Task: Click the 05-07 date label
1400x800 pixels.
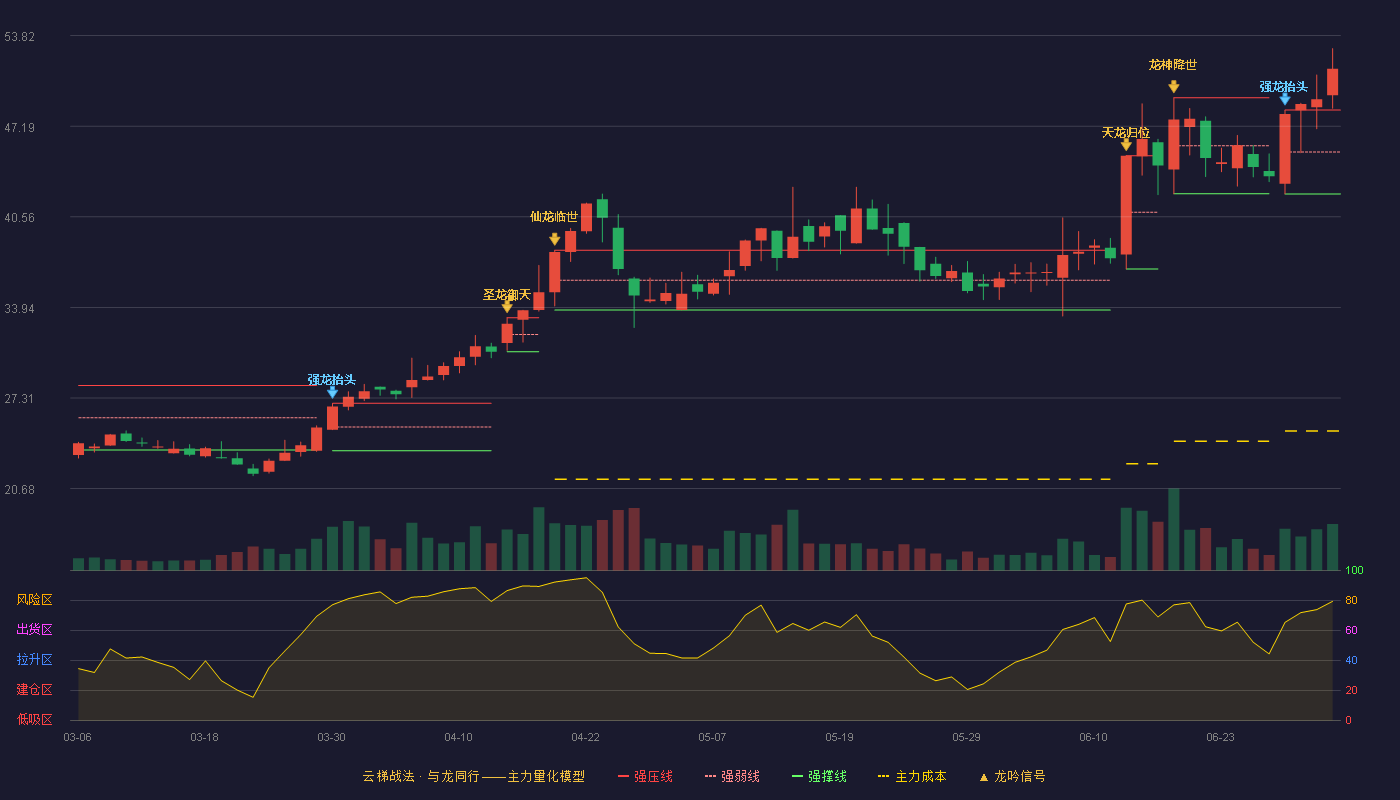Action: click(712, 737)
